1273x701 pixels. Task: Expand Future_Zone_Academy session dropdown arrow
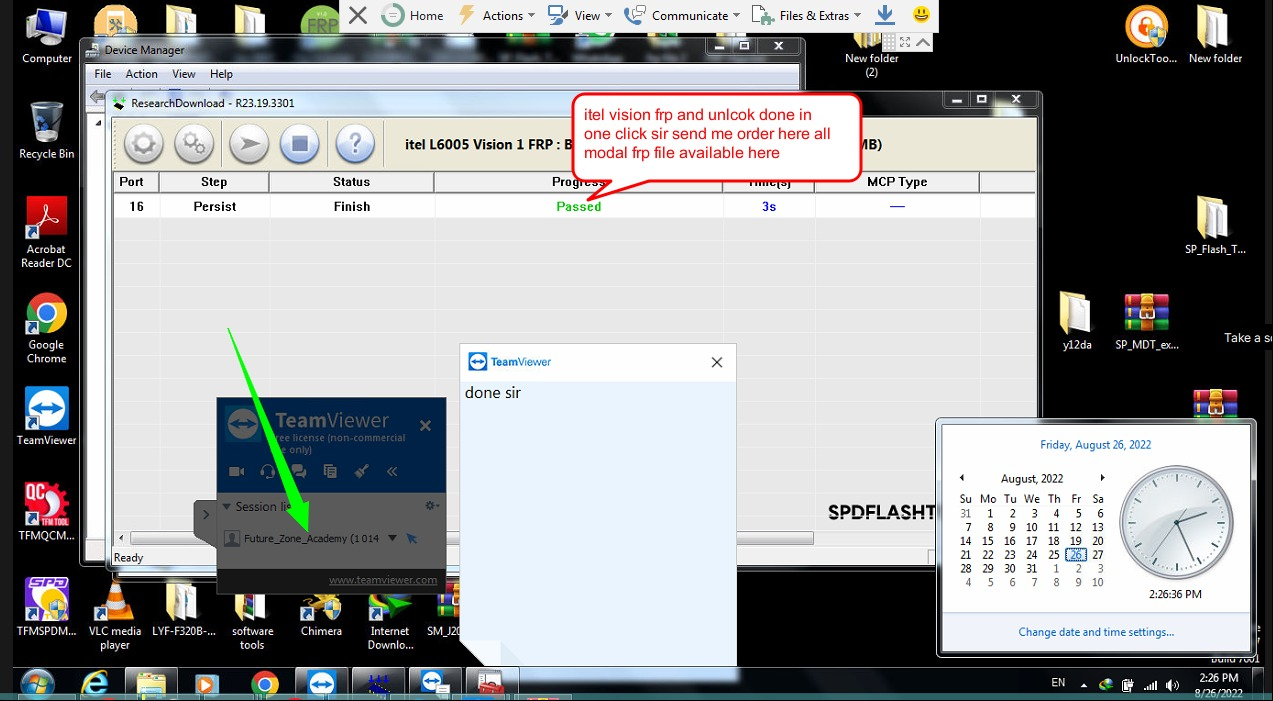click(x=392, y=538)
